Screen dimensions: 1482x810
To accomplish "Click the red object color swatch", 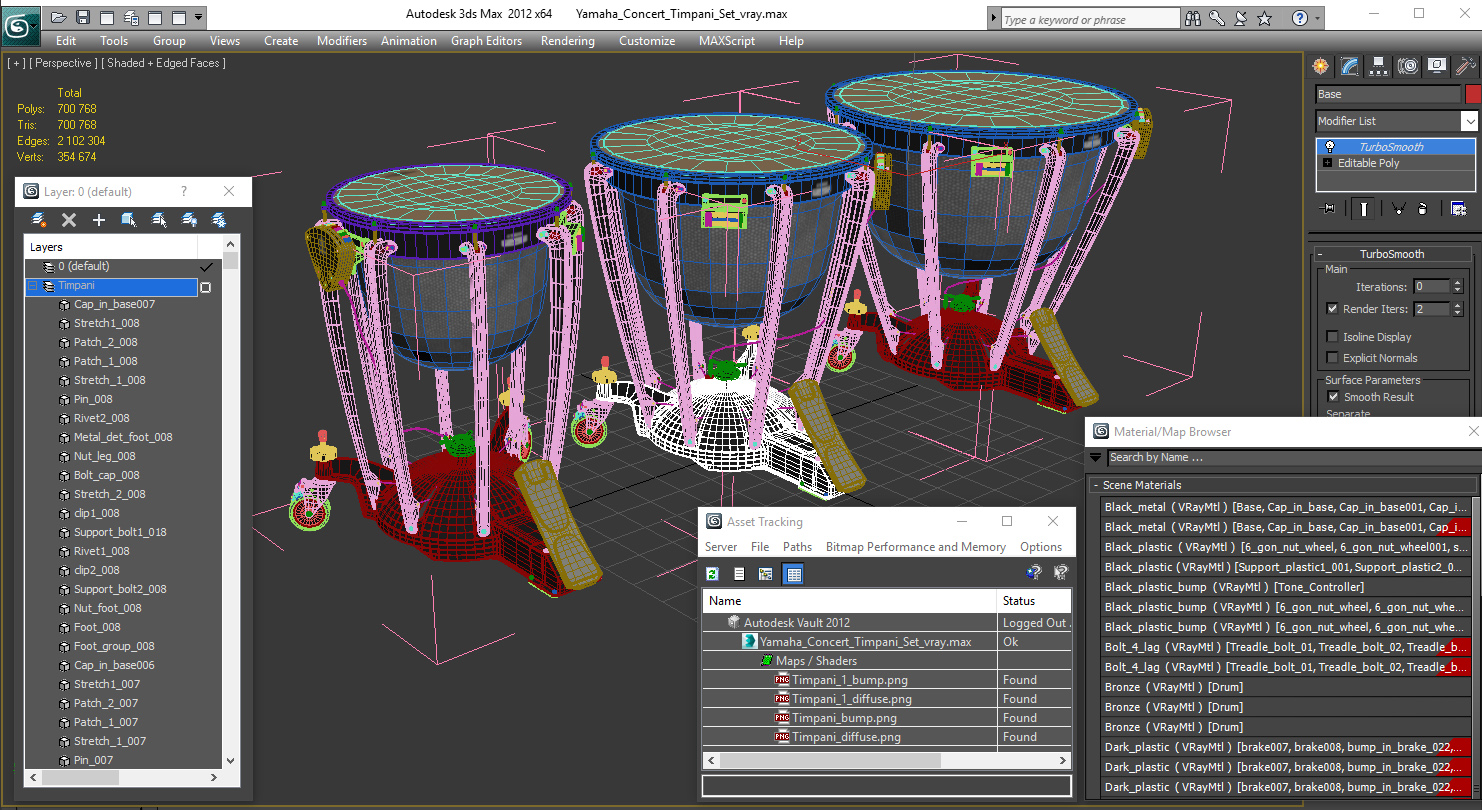I will click(1472, 94).
